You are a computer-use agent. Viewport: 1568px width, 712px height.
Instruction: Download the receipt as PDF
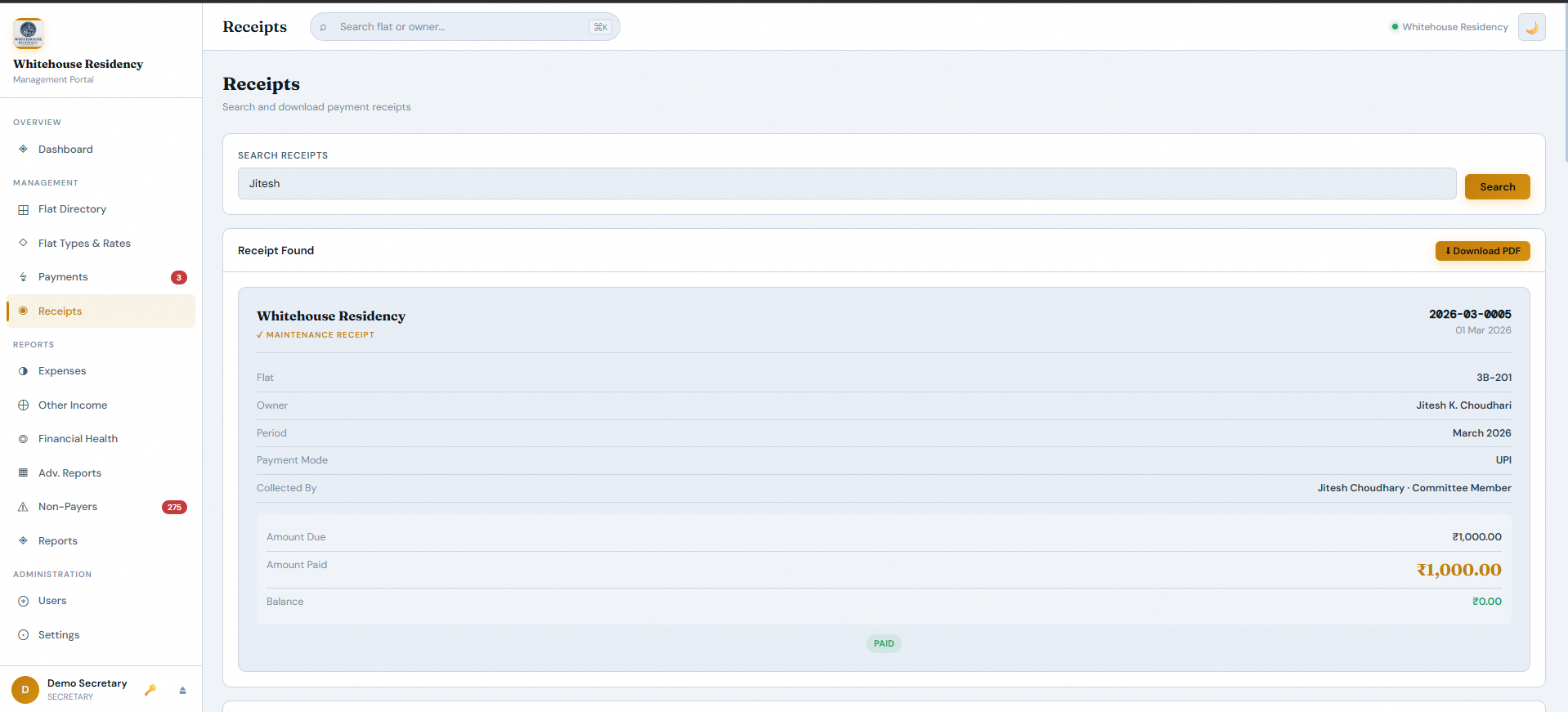click(1482, 251)
